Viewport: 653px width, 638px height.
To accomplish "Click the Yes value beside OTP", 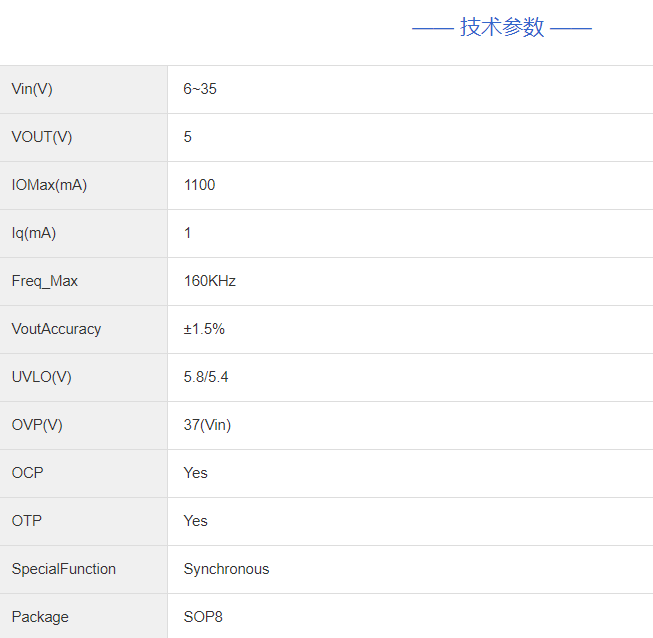I will (x=196, y=521).
